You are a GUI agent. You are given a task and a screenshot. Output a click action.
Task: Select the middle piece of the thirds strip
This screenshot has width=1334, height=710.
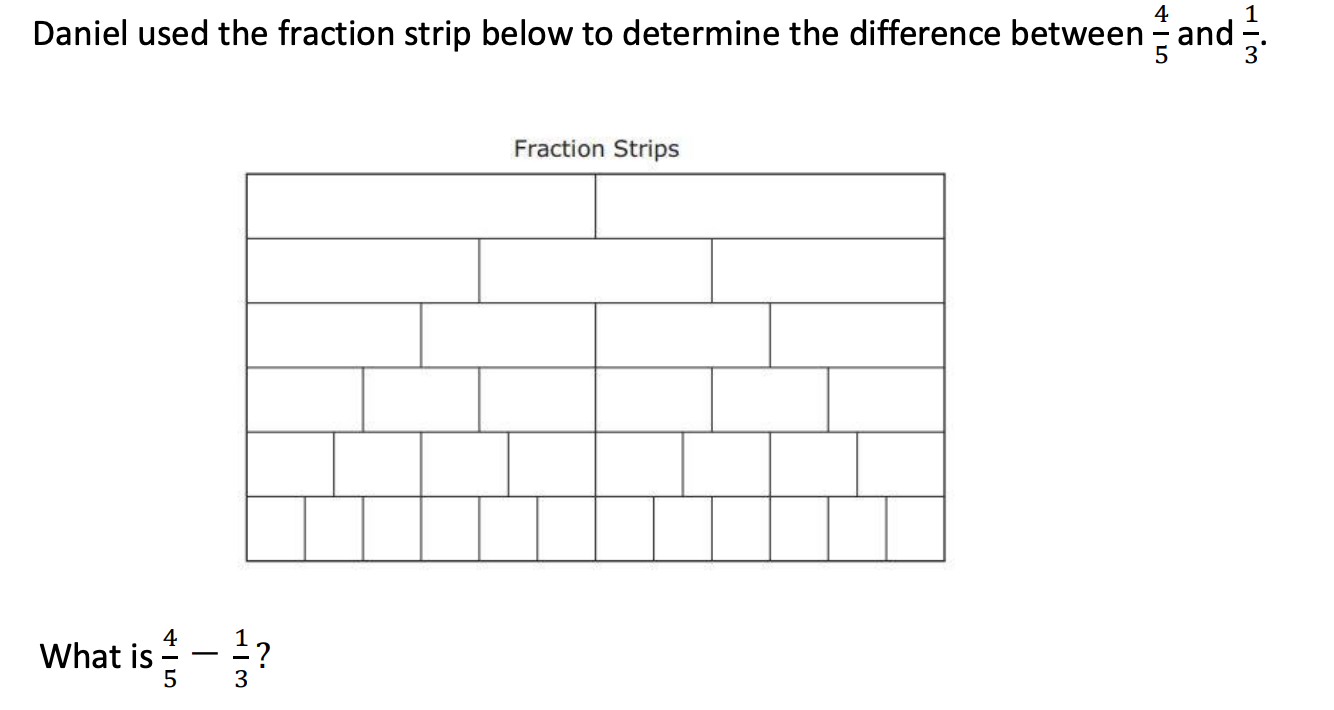pos(595,270)
